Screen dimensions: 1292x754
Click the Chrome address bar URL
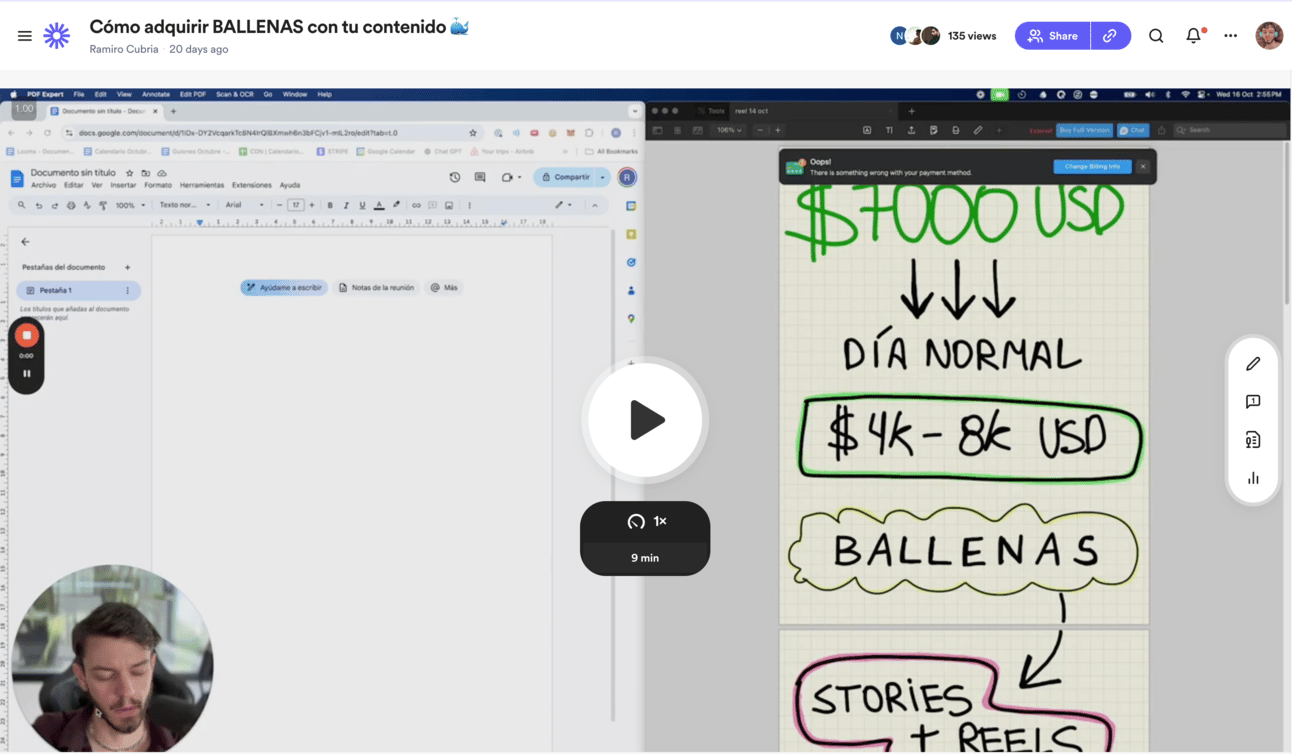point(238,132)
